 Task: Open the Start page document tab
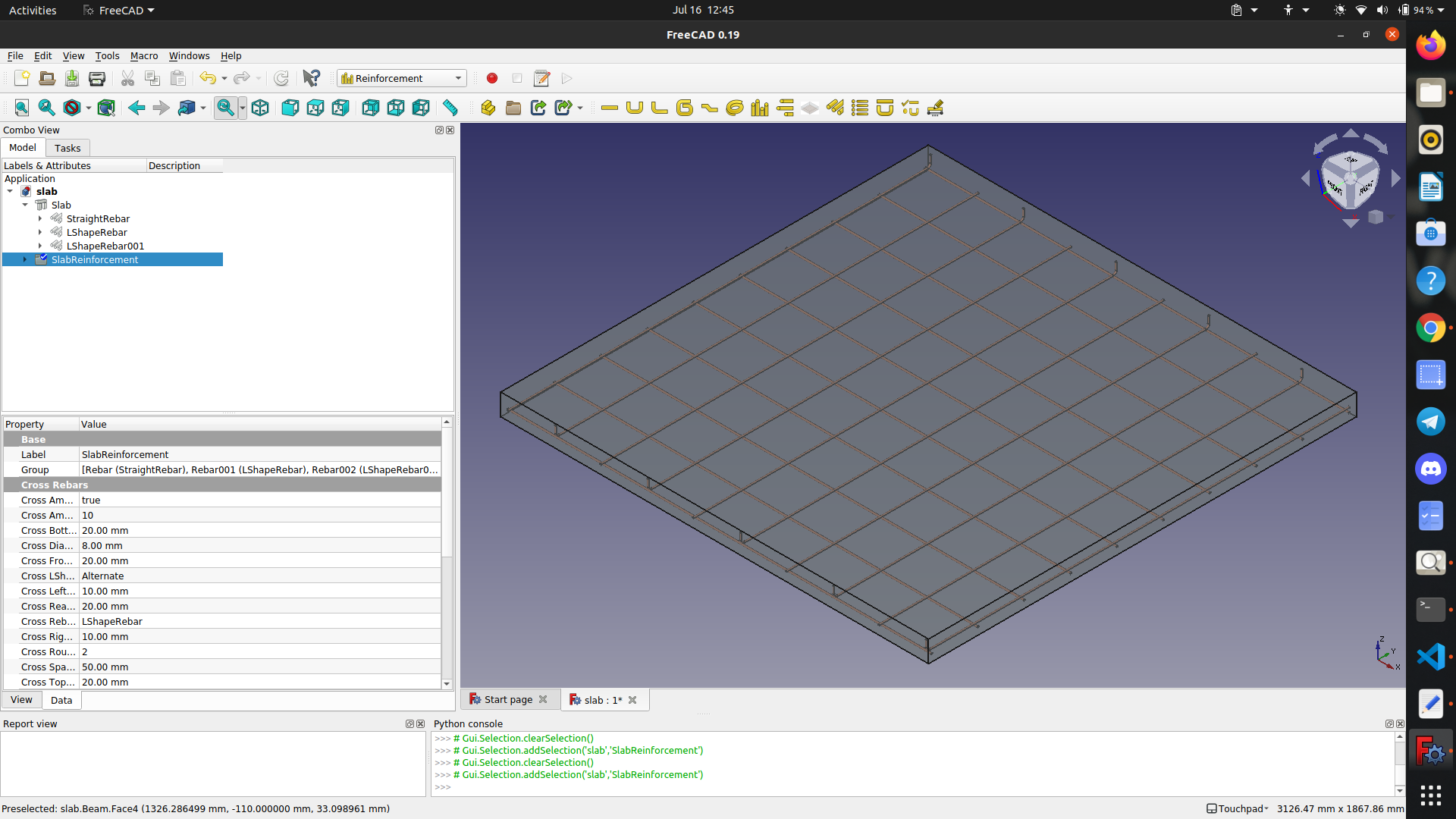[507, 700]
